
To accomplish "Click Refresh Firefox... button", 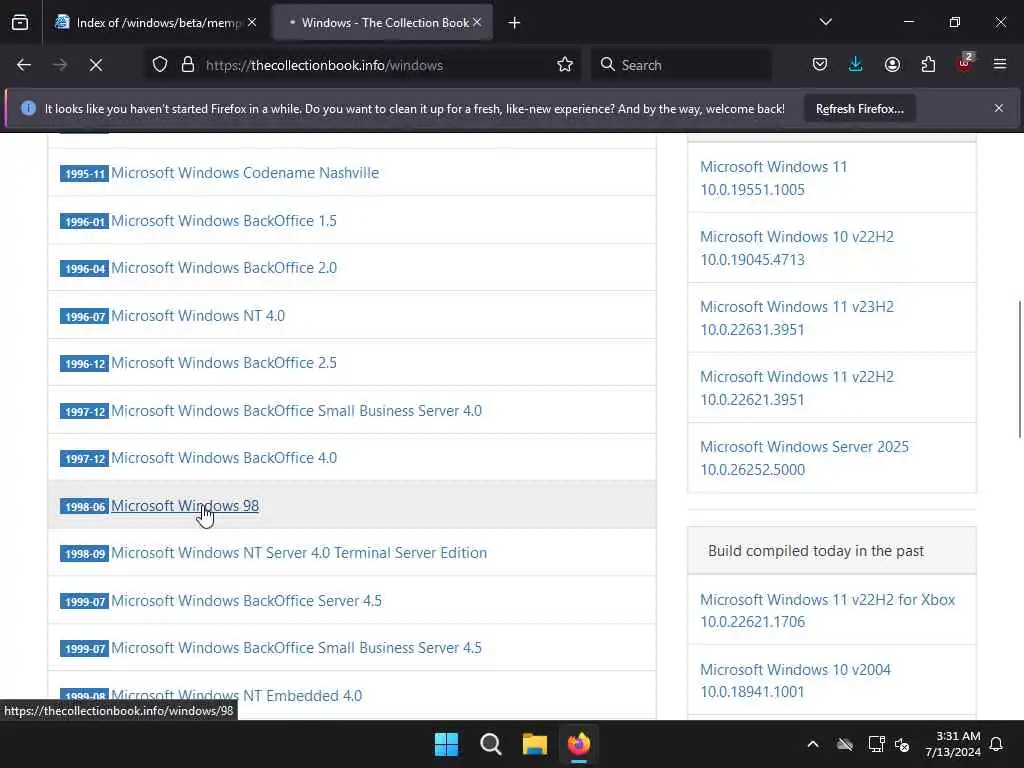I will [x=859, y=109].
